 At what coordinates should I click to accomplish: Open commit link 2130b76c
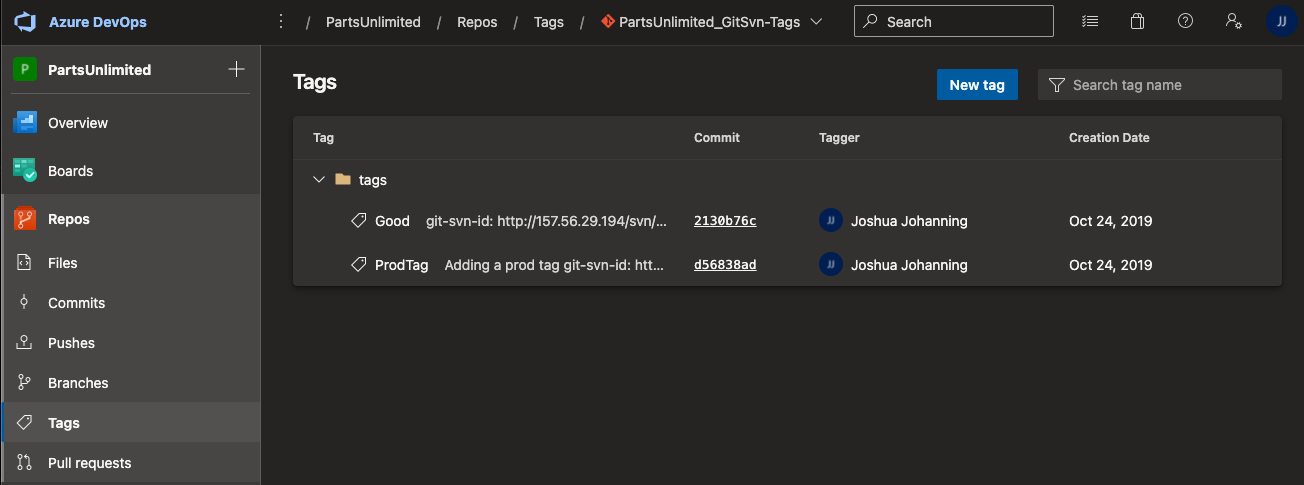724,221
